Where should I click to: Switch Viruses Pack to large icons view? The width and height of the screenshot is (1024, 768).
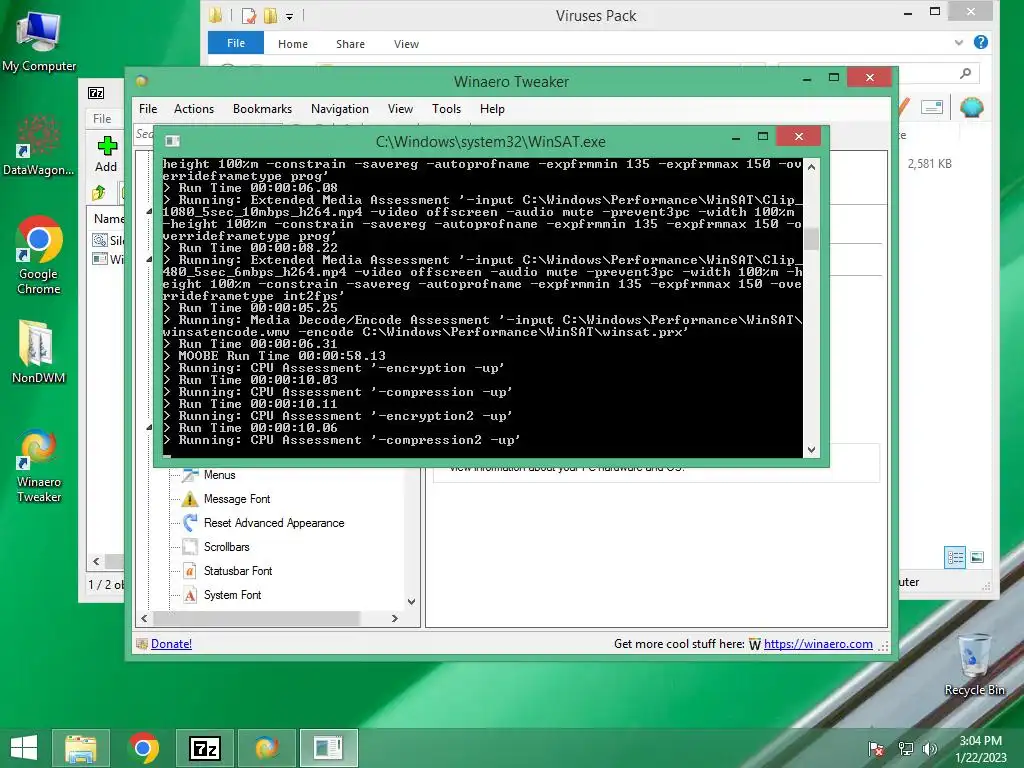pos(977,557)
